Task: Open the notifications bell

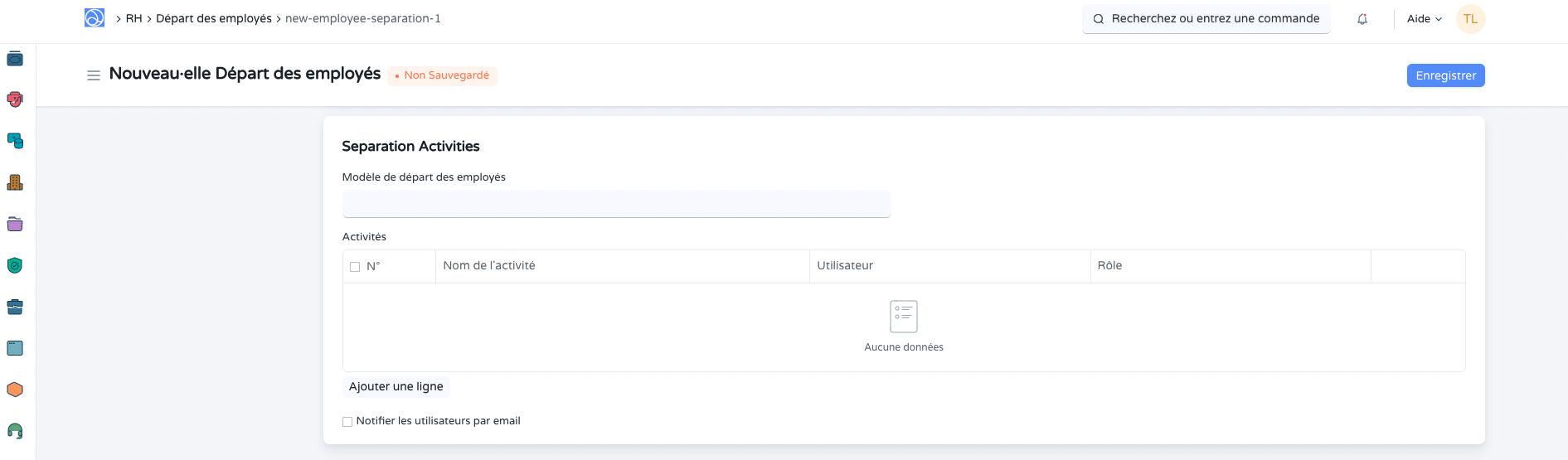Action: pyautogui.click(x=1362, y=19)
